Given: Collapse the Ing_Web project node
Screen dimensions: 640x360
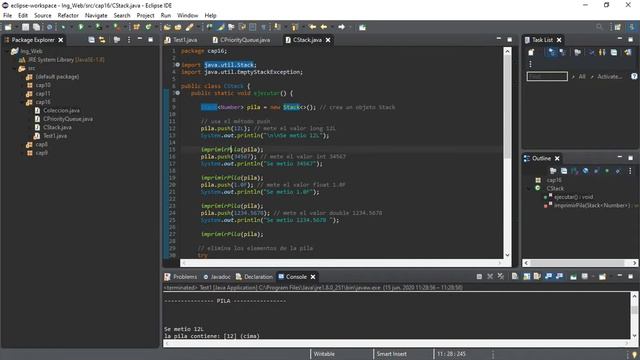Looking at the screenshot, I should pos(7,51).
